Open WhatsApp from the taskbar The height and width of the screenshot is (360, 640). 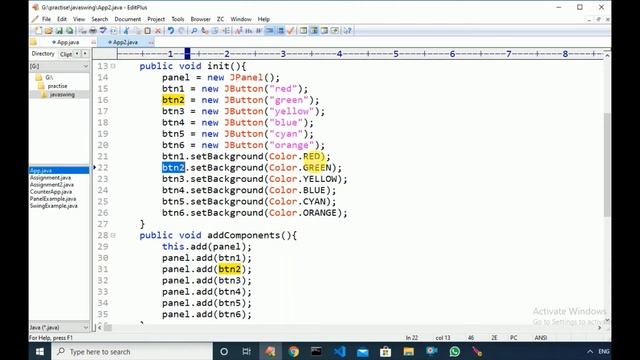point(454,351)
